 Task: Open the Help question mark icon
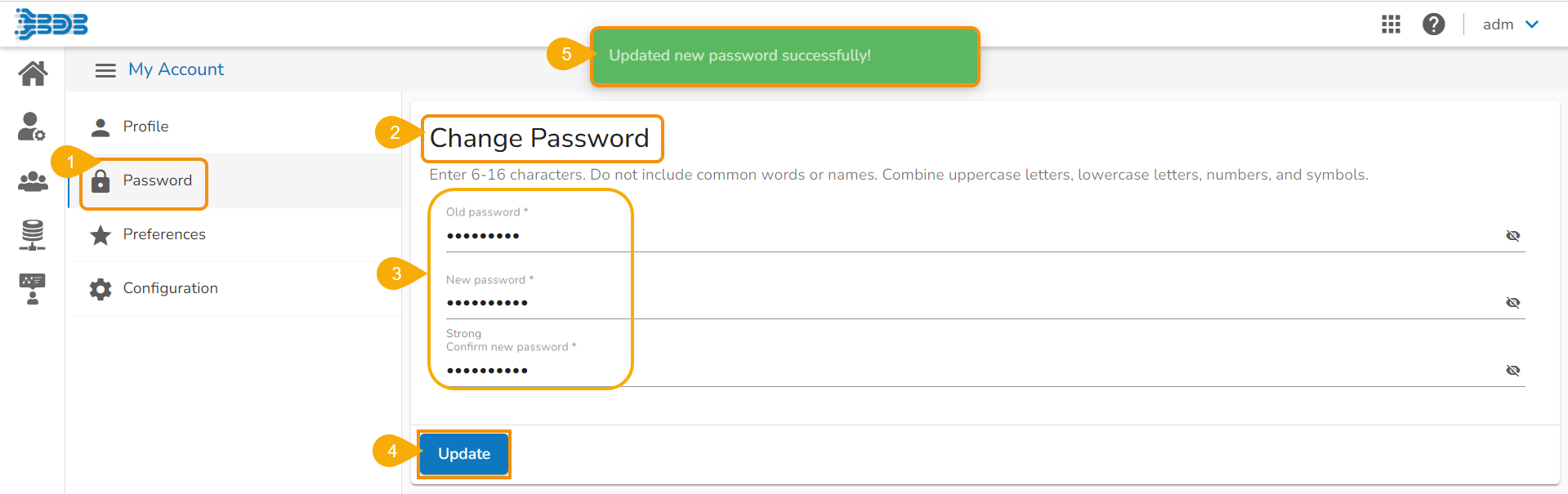click(1433, 24)
